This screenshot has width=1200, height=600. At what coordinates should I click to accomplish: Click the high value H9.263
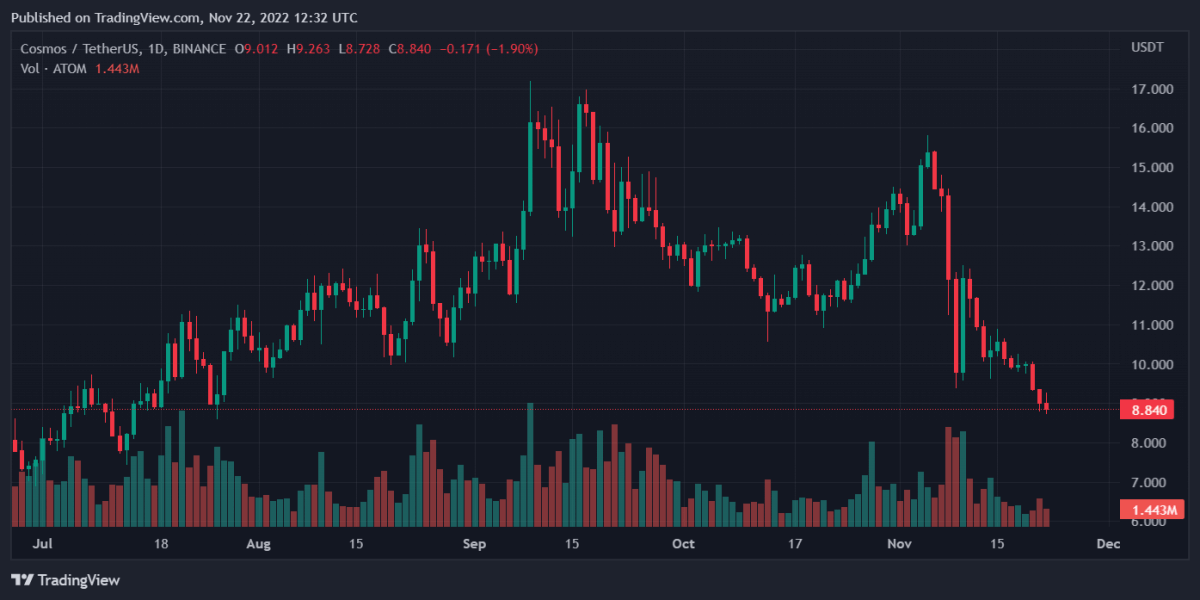(x=310, y=48)
